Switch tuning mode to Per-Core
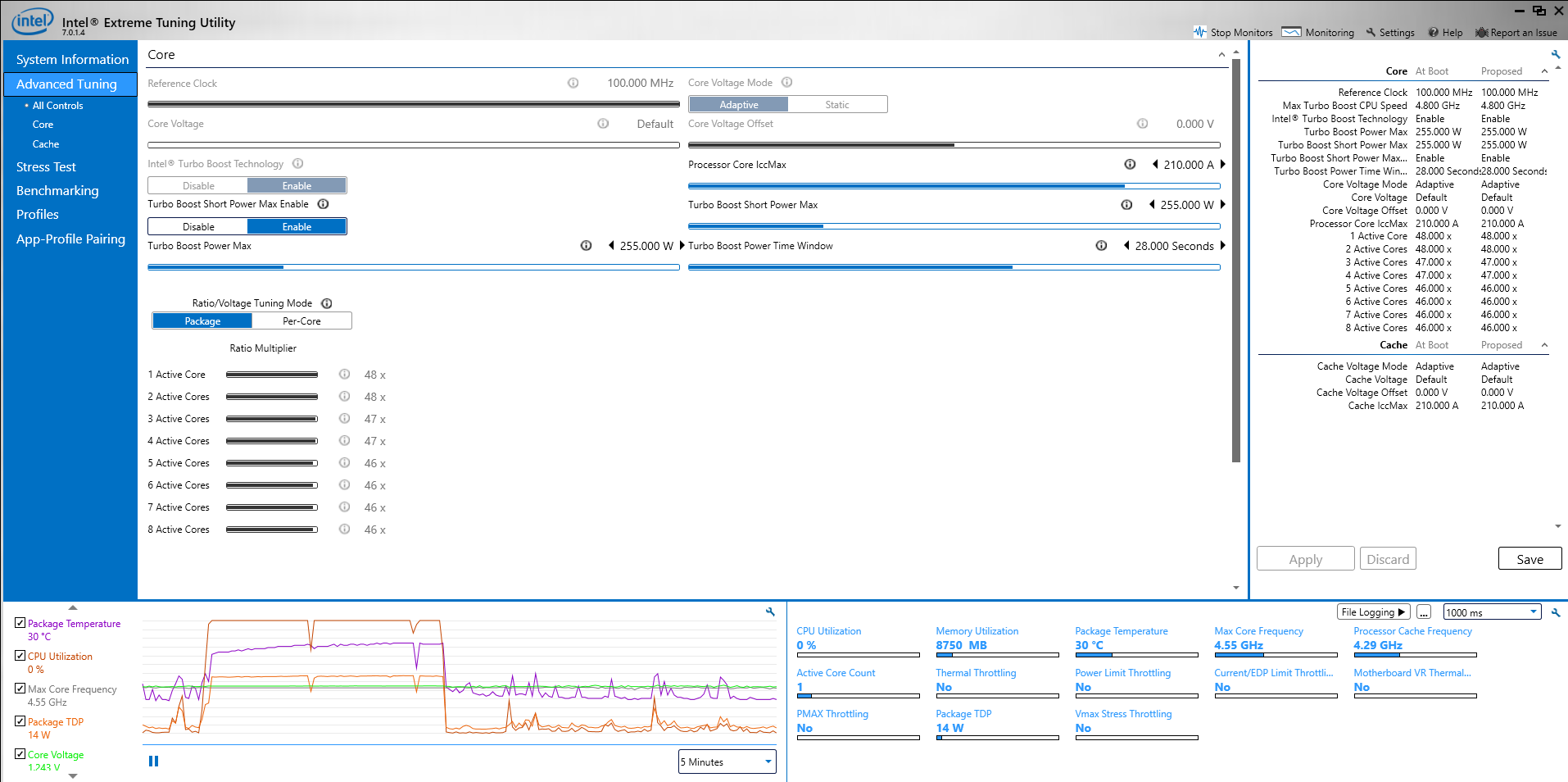This screenshot has width=1568, height=782. click(x=301, y=321)
